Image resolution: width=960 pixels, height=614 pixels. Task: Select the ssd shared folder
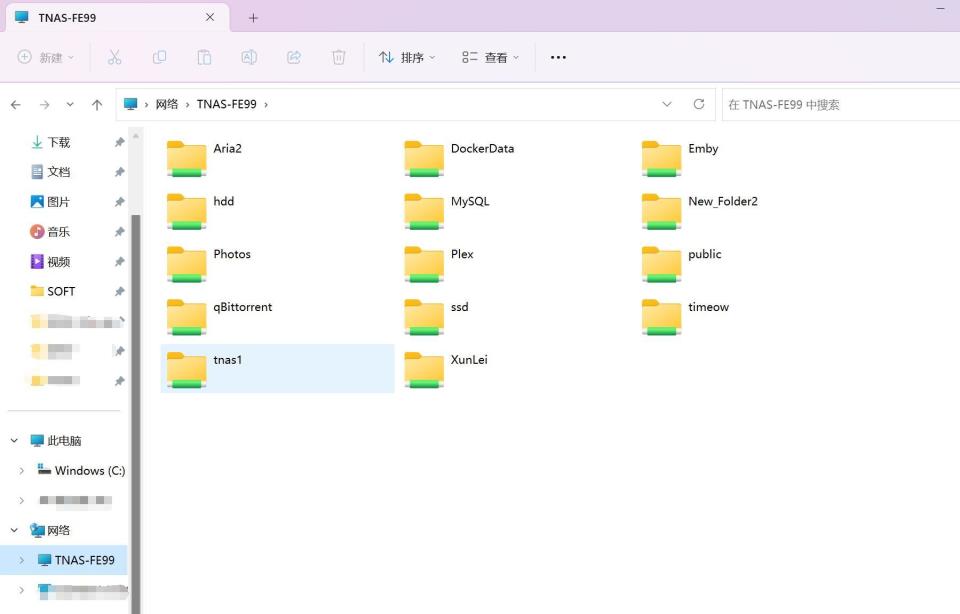[x=437, y=316]
